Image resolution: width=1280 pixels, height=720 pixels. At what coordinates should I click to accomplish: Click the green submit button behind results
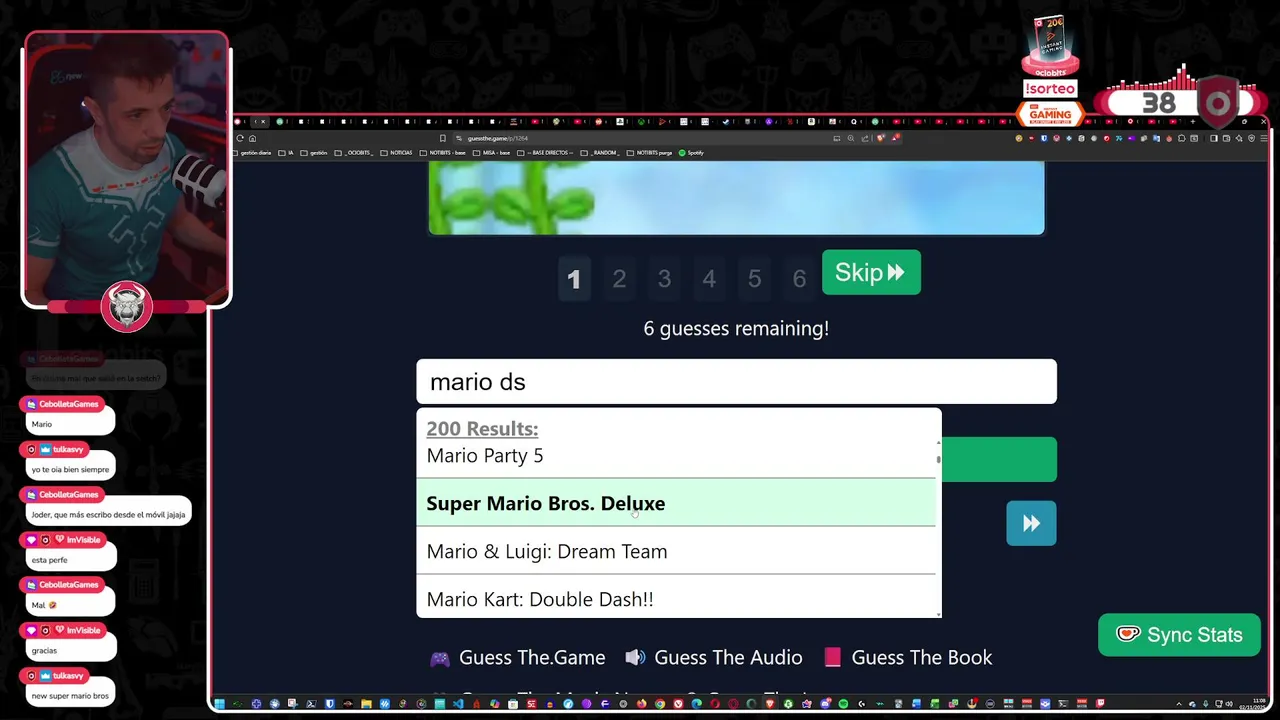(x=998, y=460)
